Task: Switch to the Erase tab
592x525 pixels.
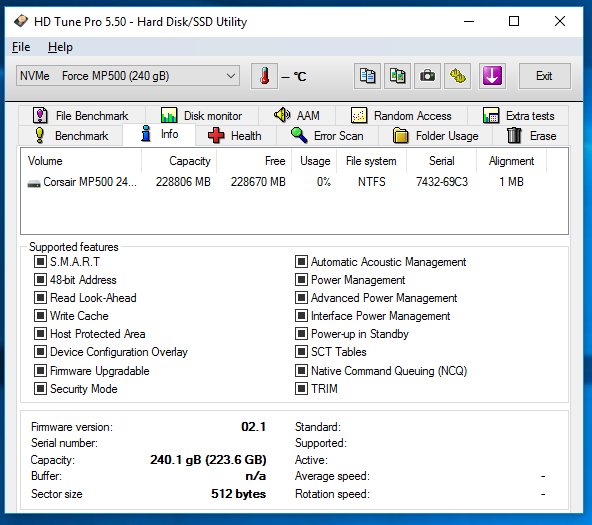Action: pyautogui.click(x=531, y=135)
